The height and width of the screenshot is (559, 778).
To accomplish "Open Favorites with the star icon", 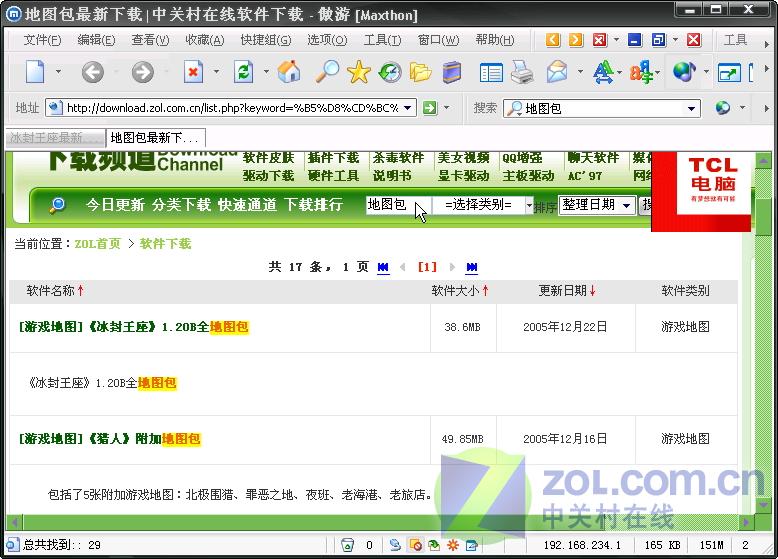I will [359, 72].
